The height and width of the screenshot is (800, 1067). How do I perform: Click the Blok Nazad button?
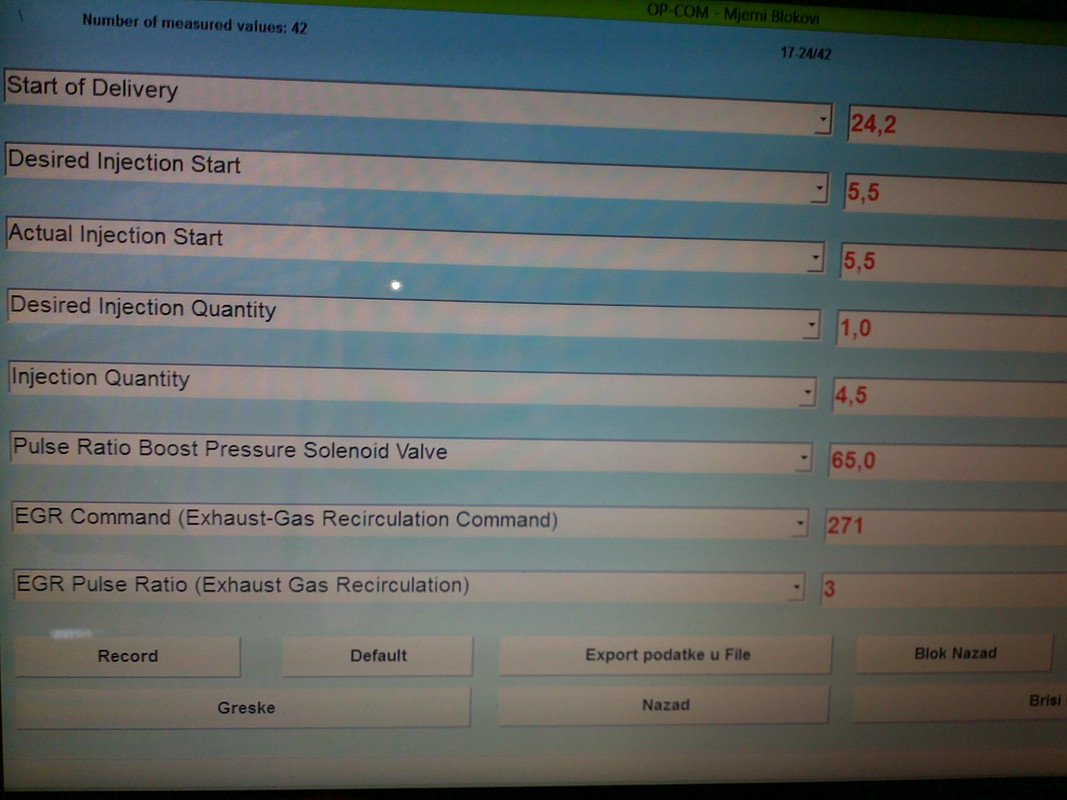pos(955,654)
